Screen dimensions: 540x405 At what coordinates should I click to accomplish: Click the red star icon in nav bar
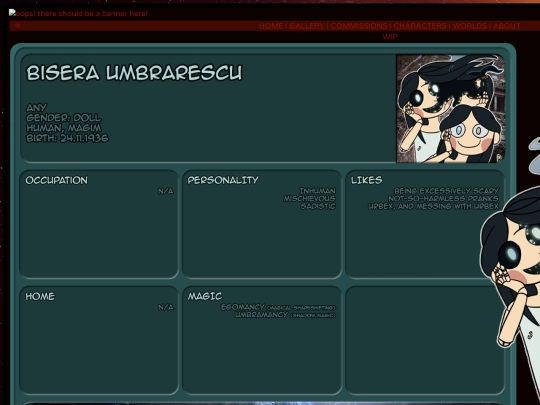pos(17,26)
